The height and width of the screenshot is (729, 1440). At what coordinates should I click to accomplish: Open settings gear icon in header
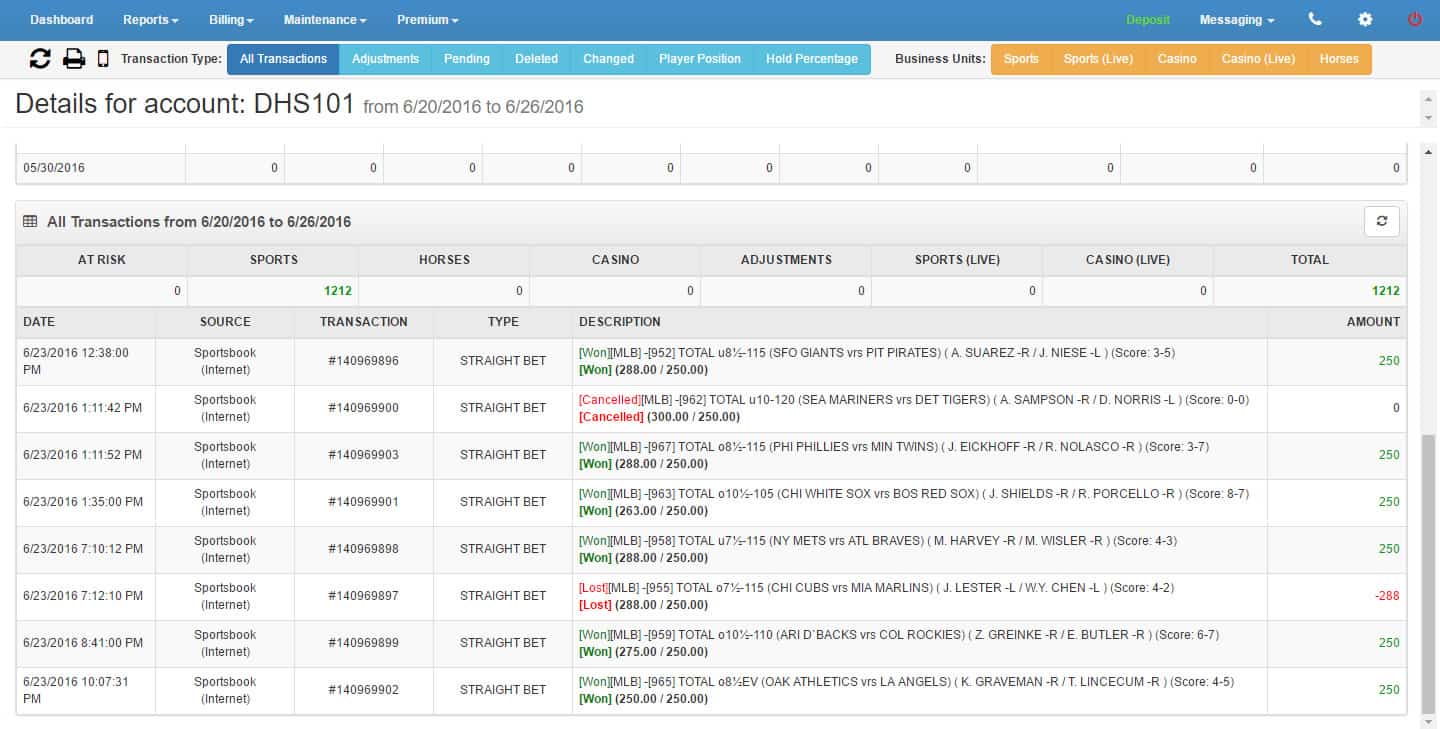coord(1365,19)
